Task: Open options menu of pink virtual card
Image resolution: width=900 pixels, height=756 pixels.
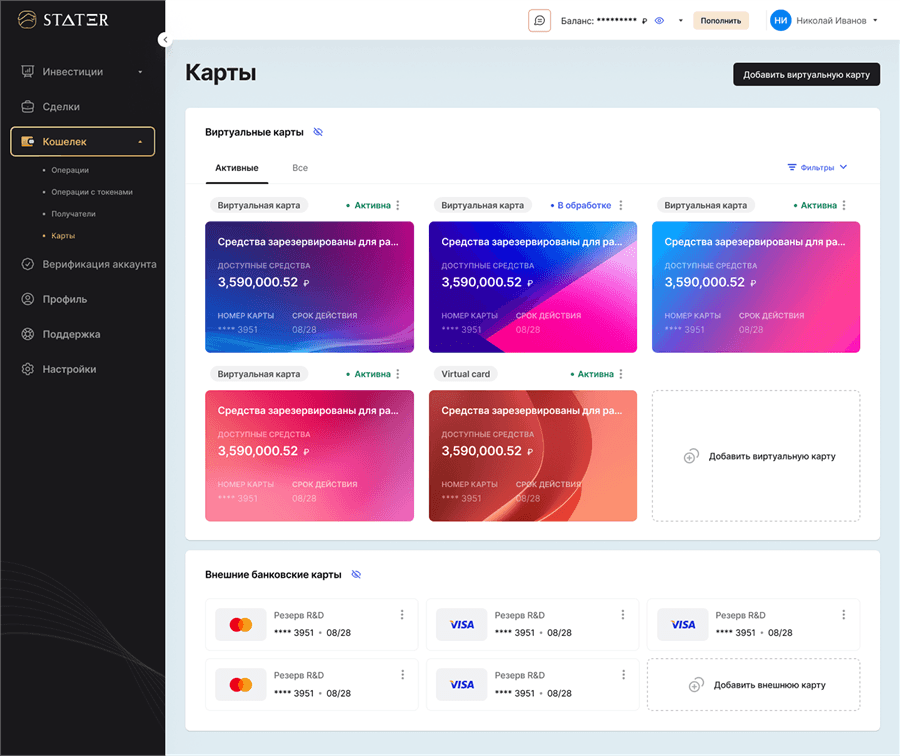Action: coord(398,374)
